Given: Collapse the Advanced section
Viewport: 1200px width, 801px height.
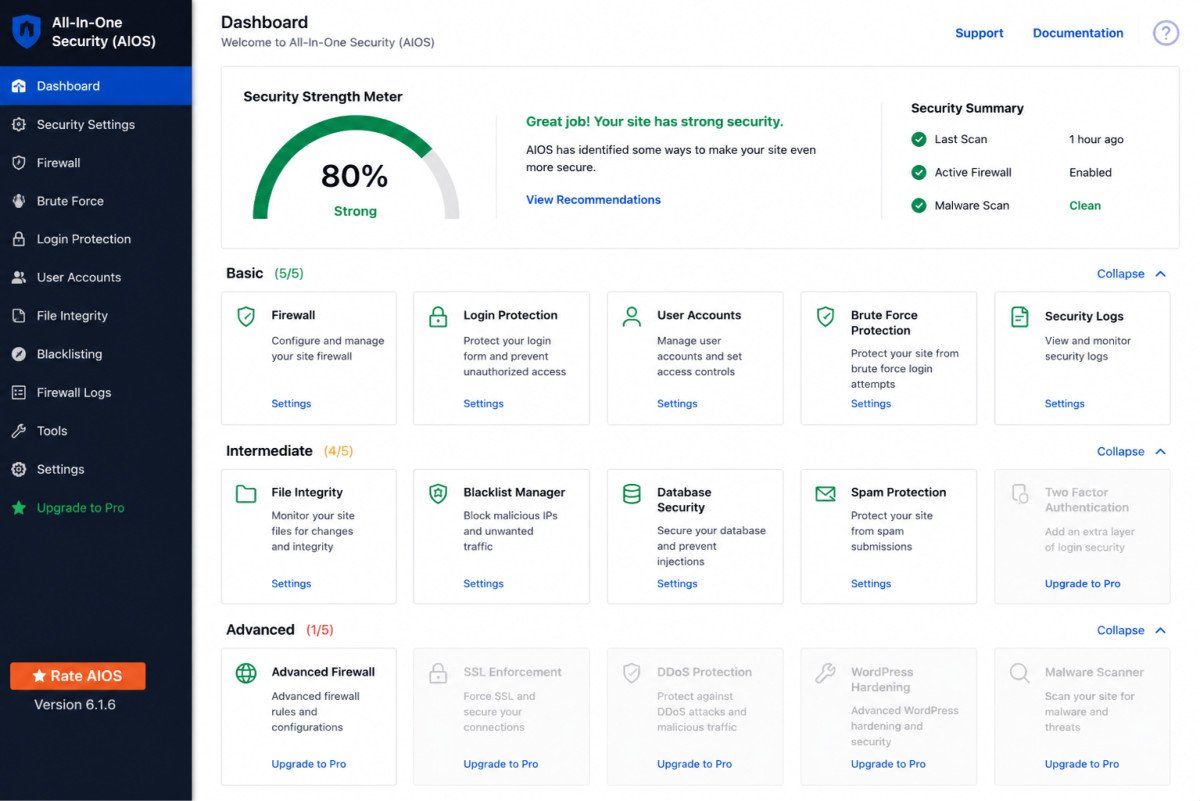Looking at the screenshot, I should click(x=1132, y=630).
